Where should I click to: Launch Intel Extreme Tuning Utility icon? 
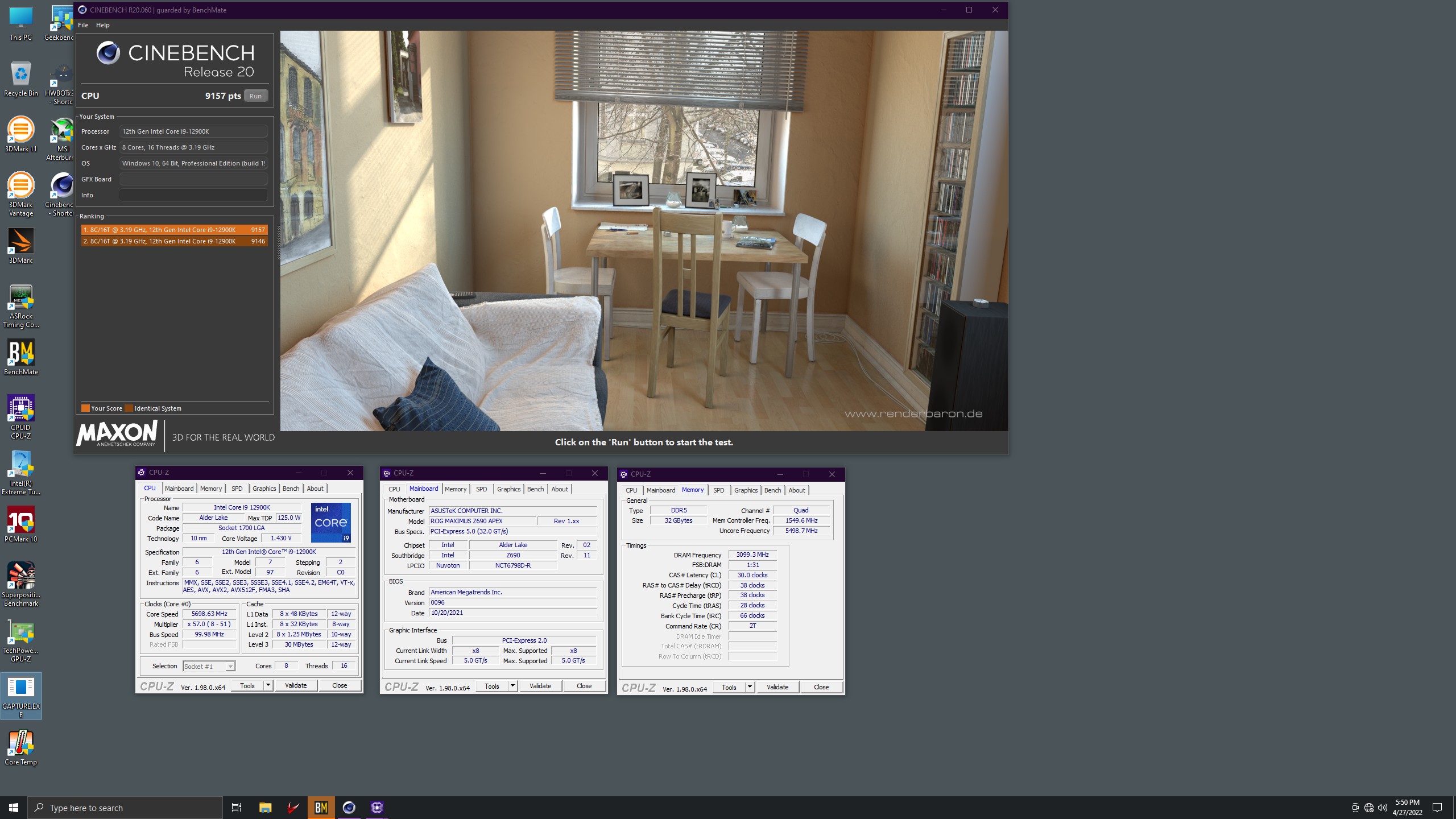20,473
